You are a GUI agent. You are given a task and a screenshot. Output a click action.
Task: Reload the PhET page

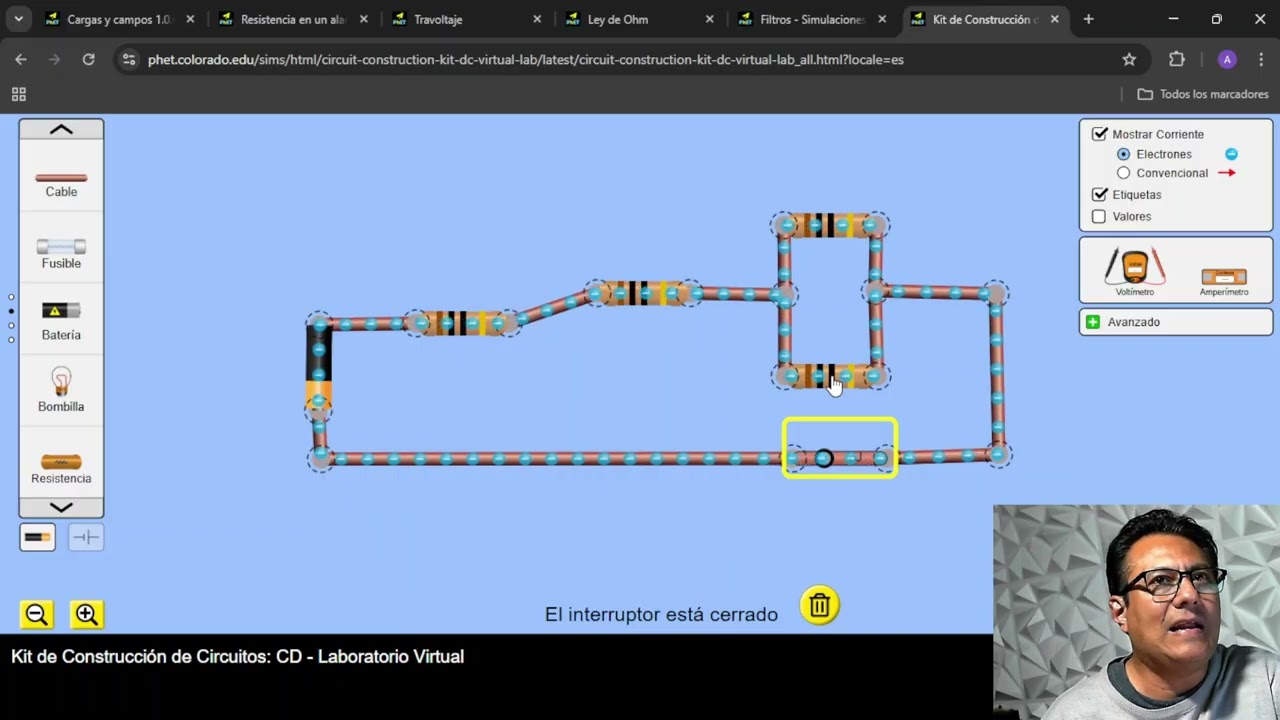pyautogui.click(x=88, y=59)
